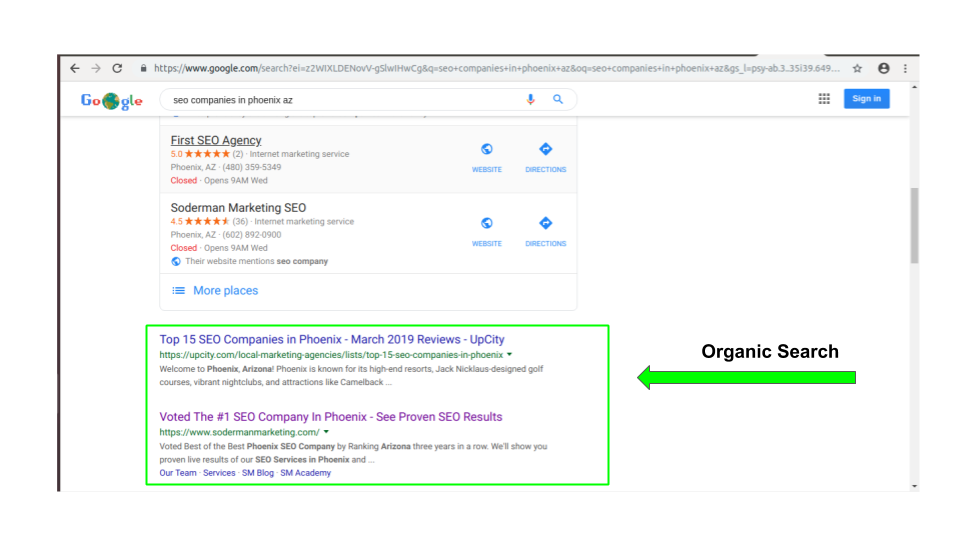
Task: Click the magnifying glass search icon
Action: tap(558, 99)
